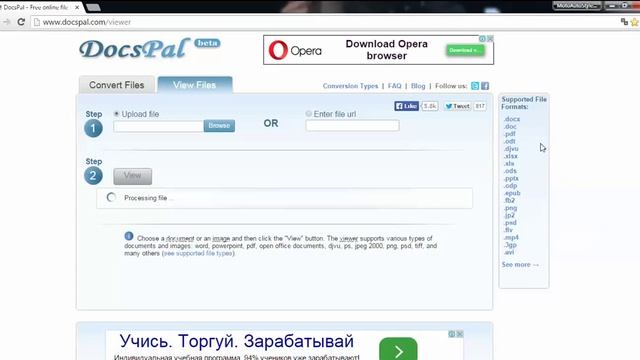This screenshot has height=360, width=640.
Task: Close the DocsPal browser tab
Action: tap(77, 7)
